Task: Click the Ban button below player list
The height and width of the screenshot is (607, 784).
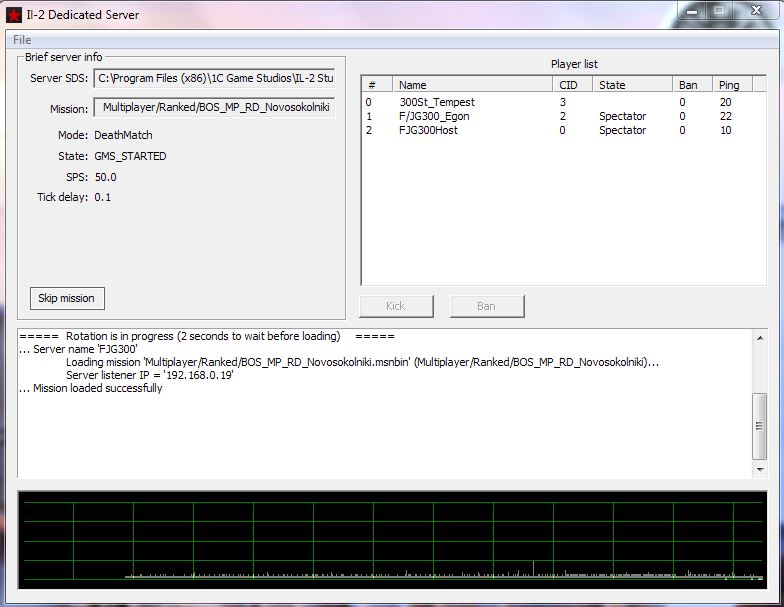Action: tap(487, 306)
